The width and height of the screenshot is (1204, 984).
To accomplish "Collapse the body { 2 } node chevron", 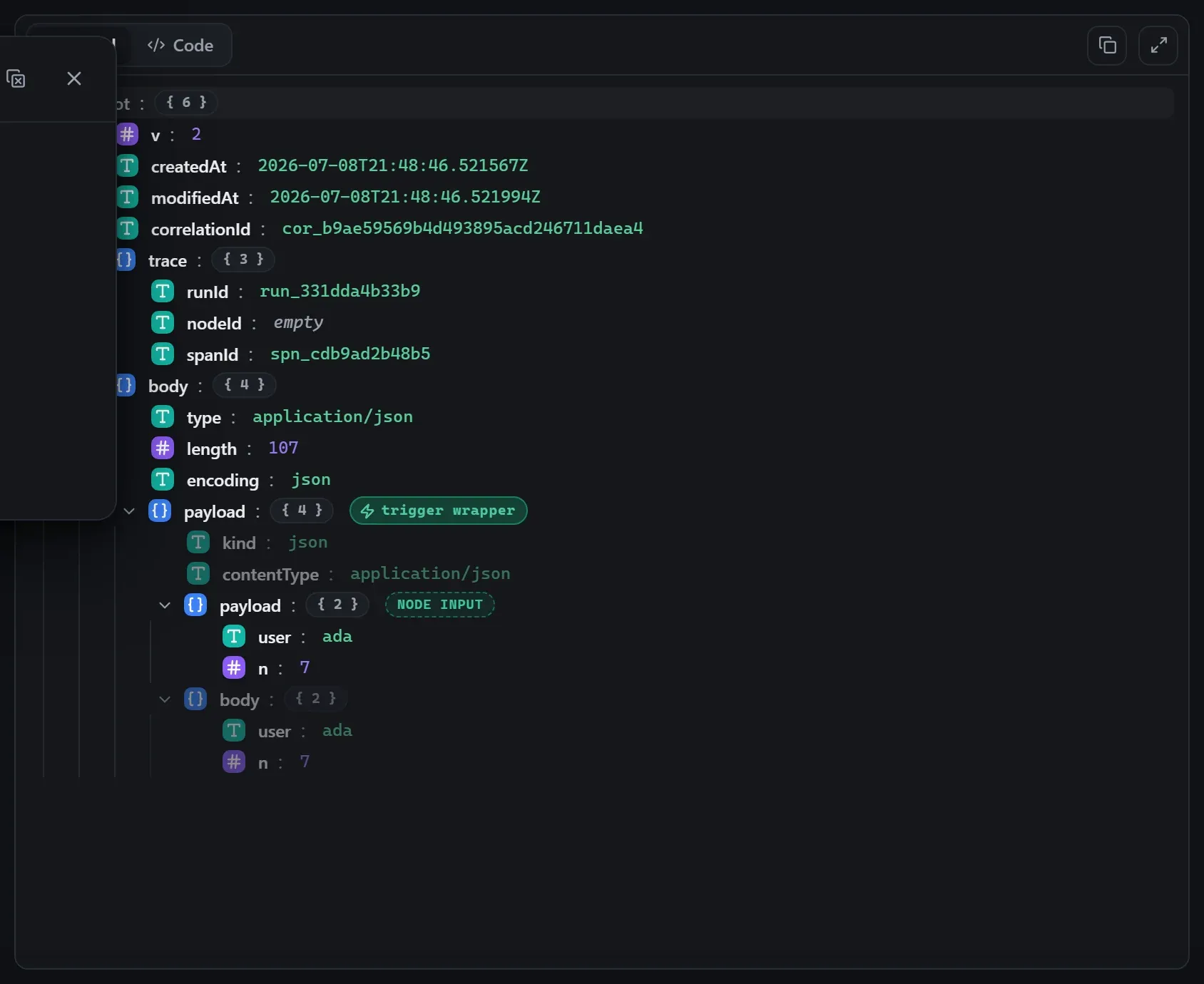I will [165, 699].
